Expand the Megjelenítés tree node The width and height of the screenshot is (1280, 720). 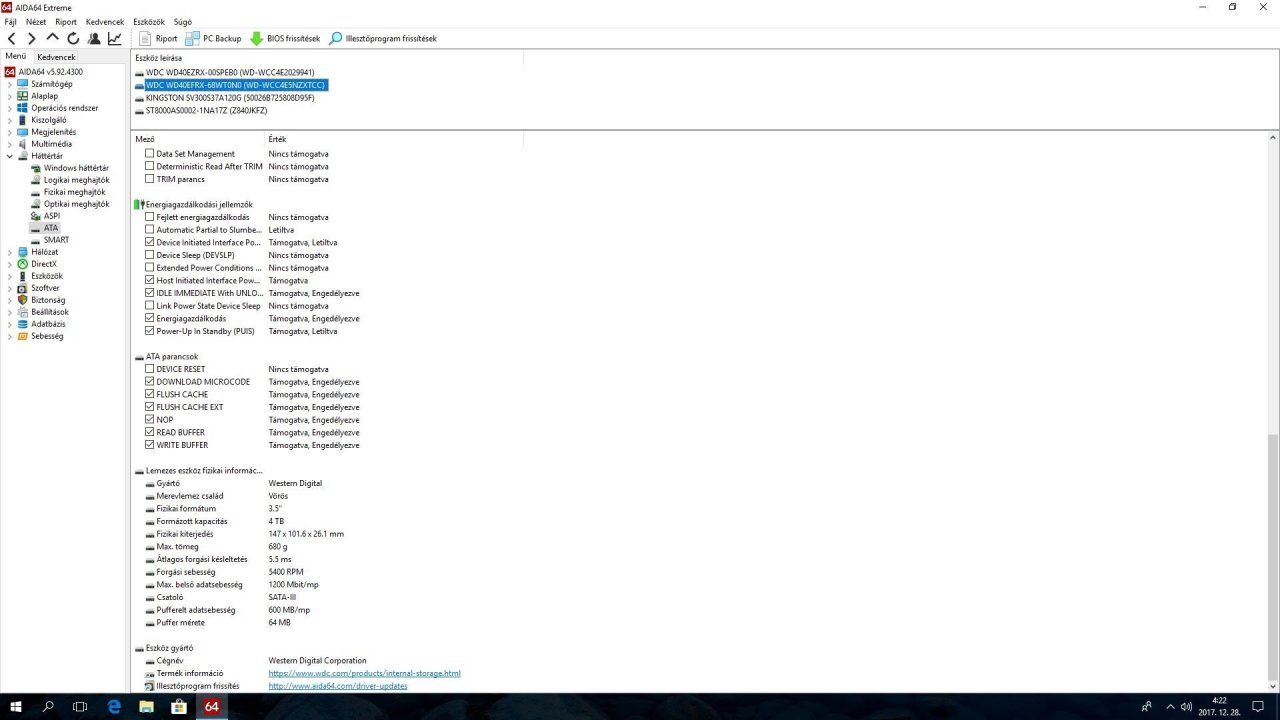tap(10, 132)
